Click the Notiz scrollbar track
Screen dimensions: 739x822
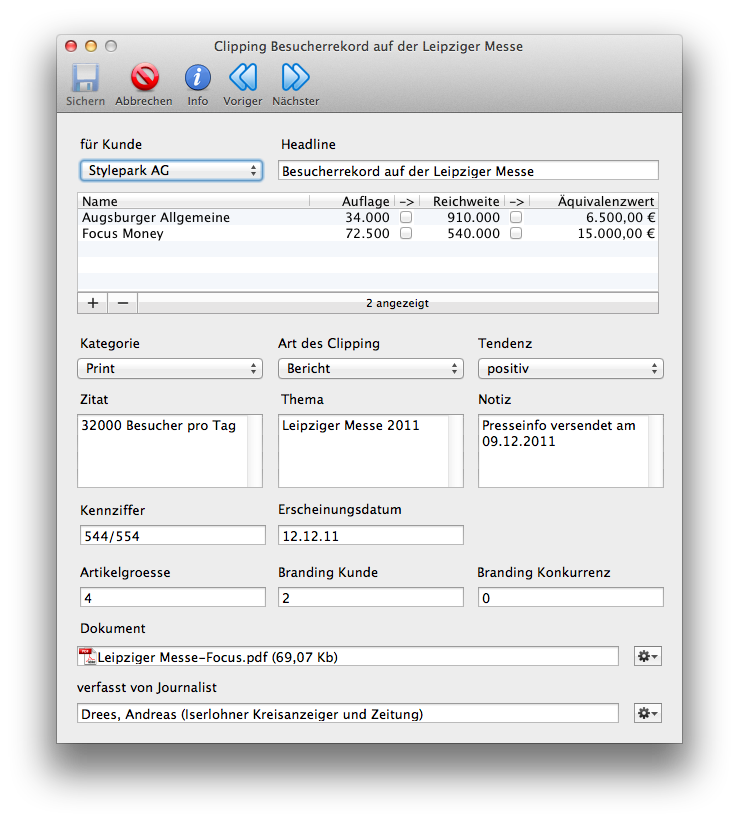coord(656,451)
